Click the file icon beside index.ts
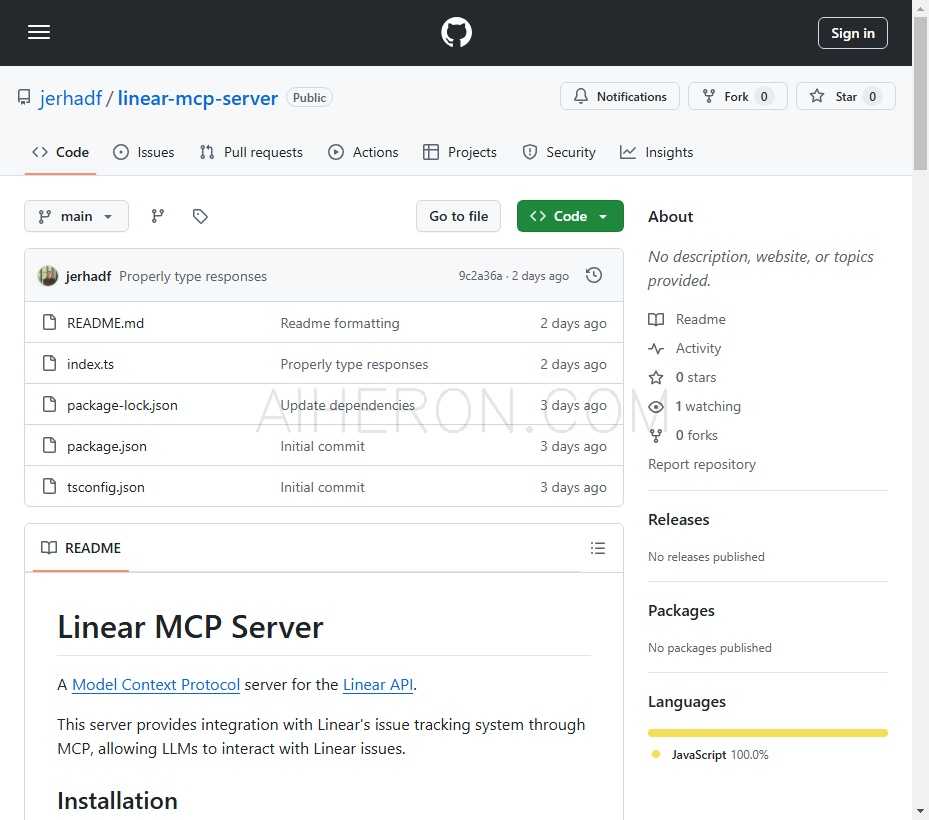This screenshot has width=929, height=820. [x=49, y=364]
